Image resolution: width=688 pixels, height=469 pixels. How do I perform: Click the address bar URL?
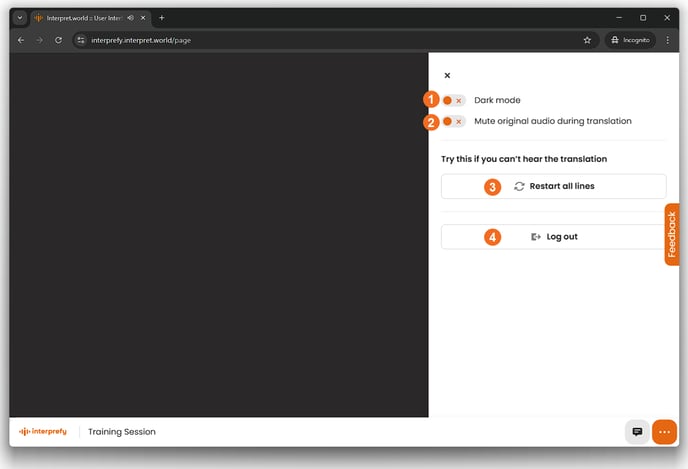point(141,40)
